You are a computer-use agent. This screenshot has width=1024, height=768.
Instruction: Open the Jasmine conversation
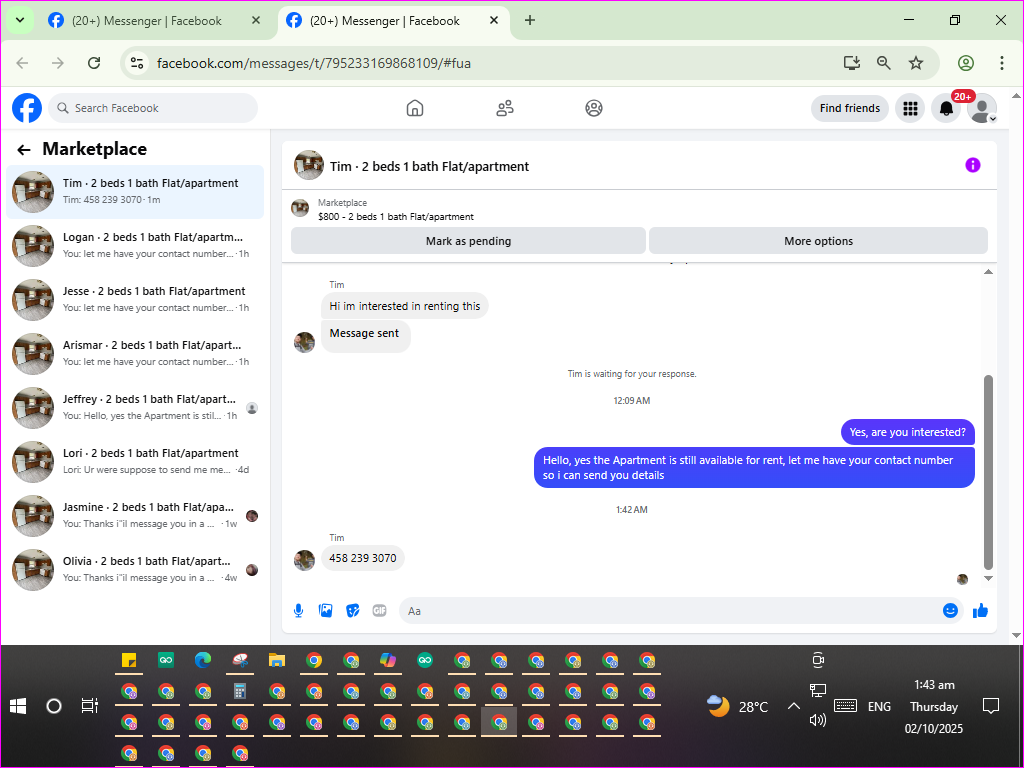coord(135,515)
